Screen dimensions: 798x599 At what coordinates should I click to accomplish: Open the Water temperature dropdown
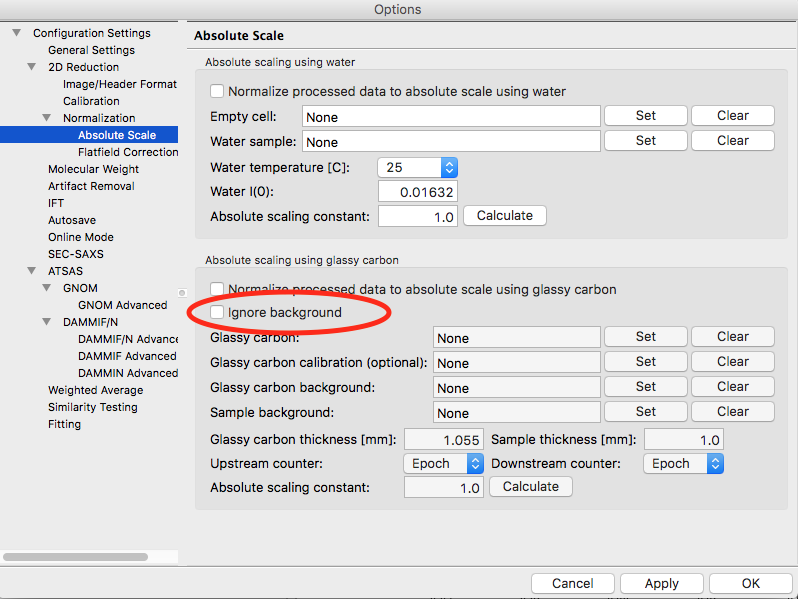point(417,167)
